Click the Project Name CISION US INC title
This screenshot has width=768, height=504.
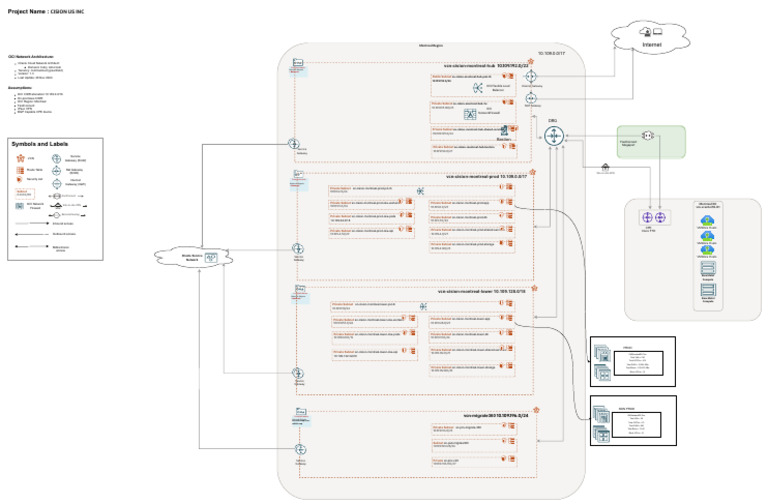pos(46,11)
